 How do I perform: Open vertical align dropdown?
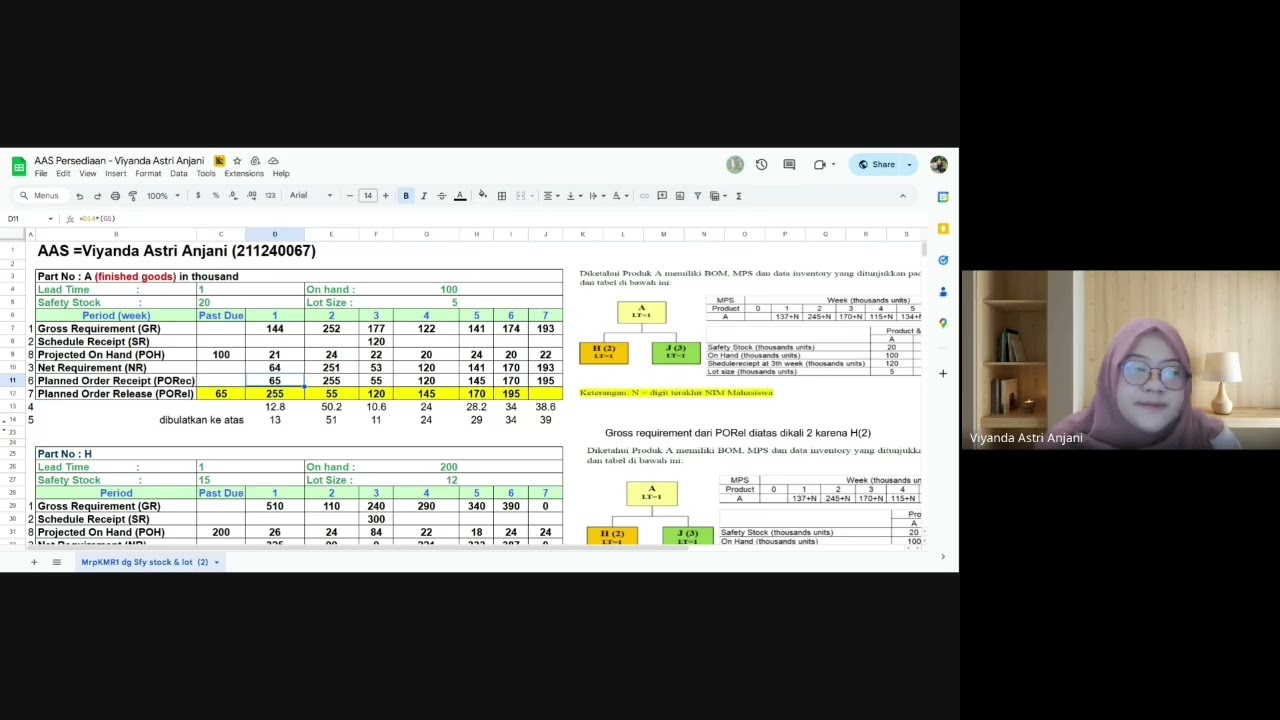click(x=573, y=196)
